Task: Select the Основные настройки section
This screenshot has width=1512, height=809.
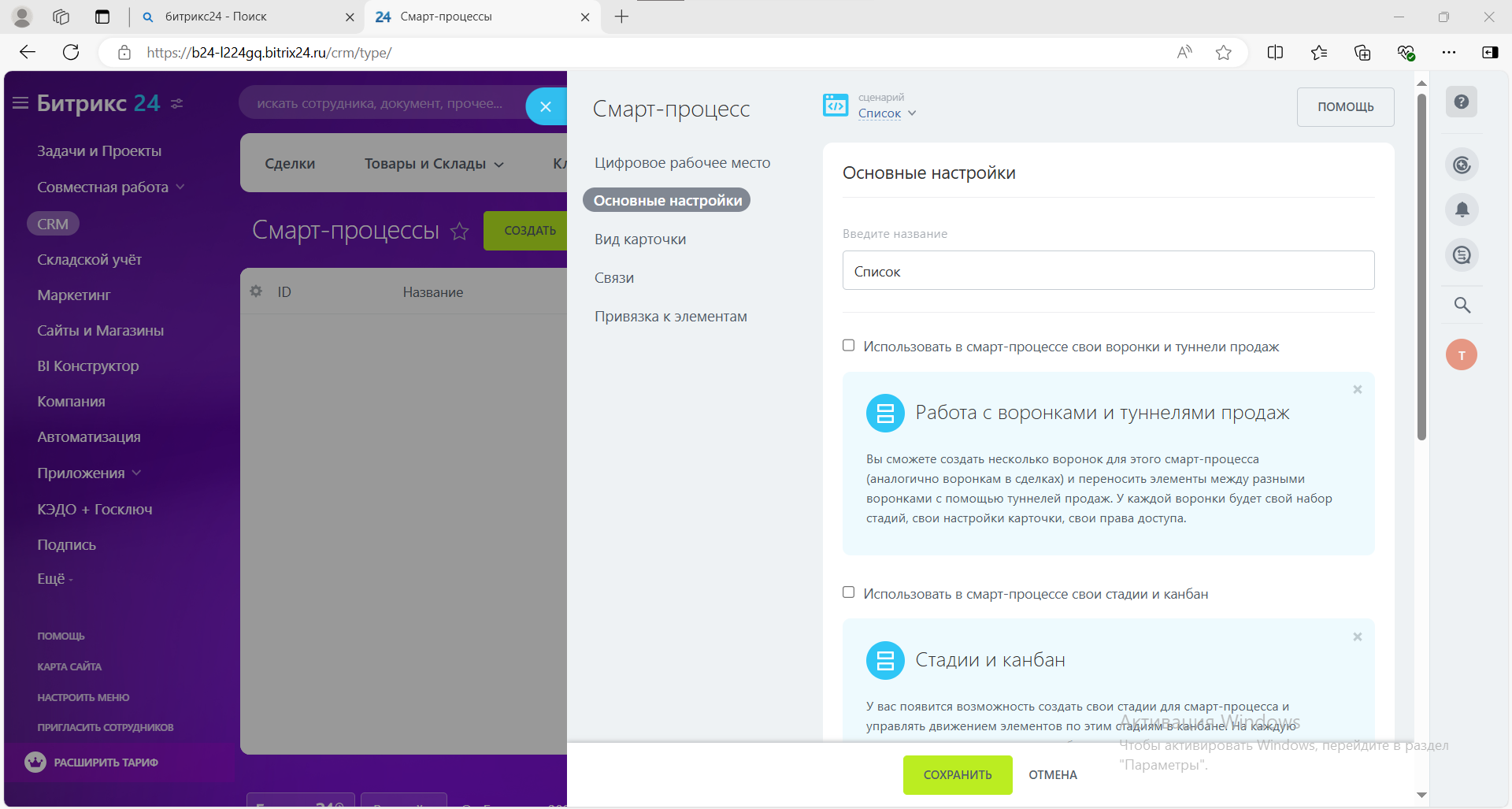Action: [667, 200]
